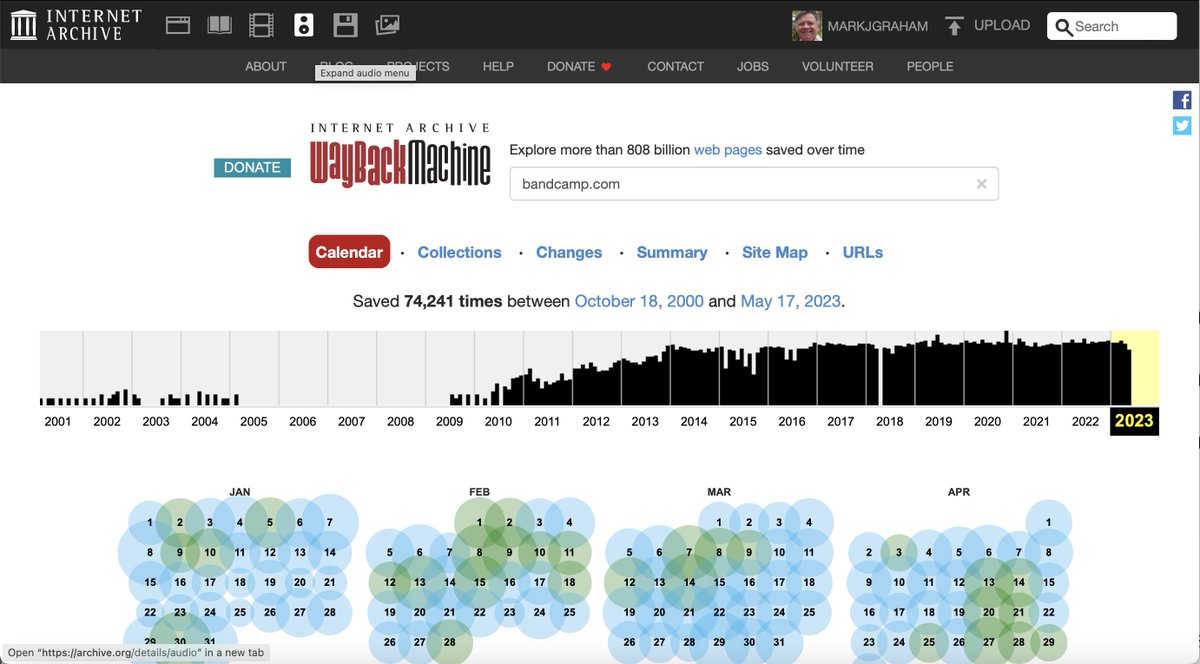Open the VOLUNTEER nav item
The height and width of the screenshot is (664, 1200).
click(838, 66)
